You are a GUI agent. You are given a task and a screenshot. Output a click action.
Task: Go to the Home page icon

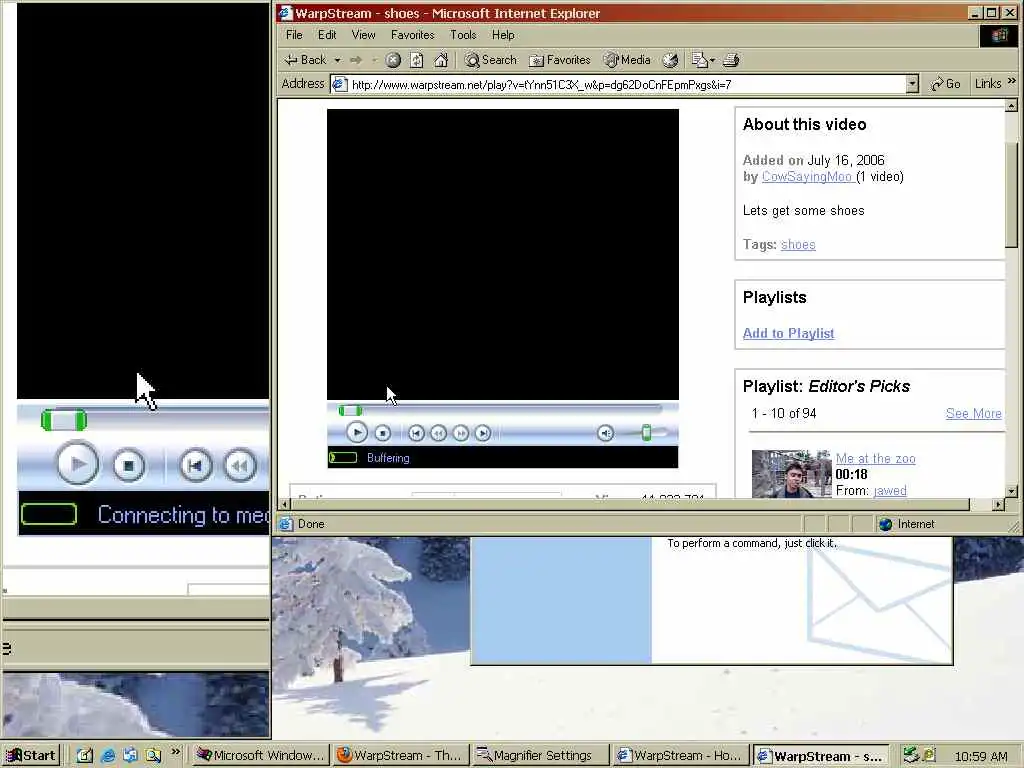pos(441,60)
